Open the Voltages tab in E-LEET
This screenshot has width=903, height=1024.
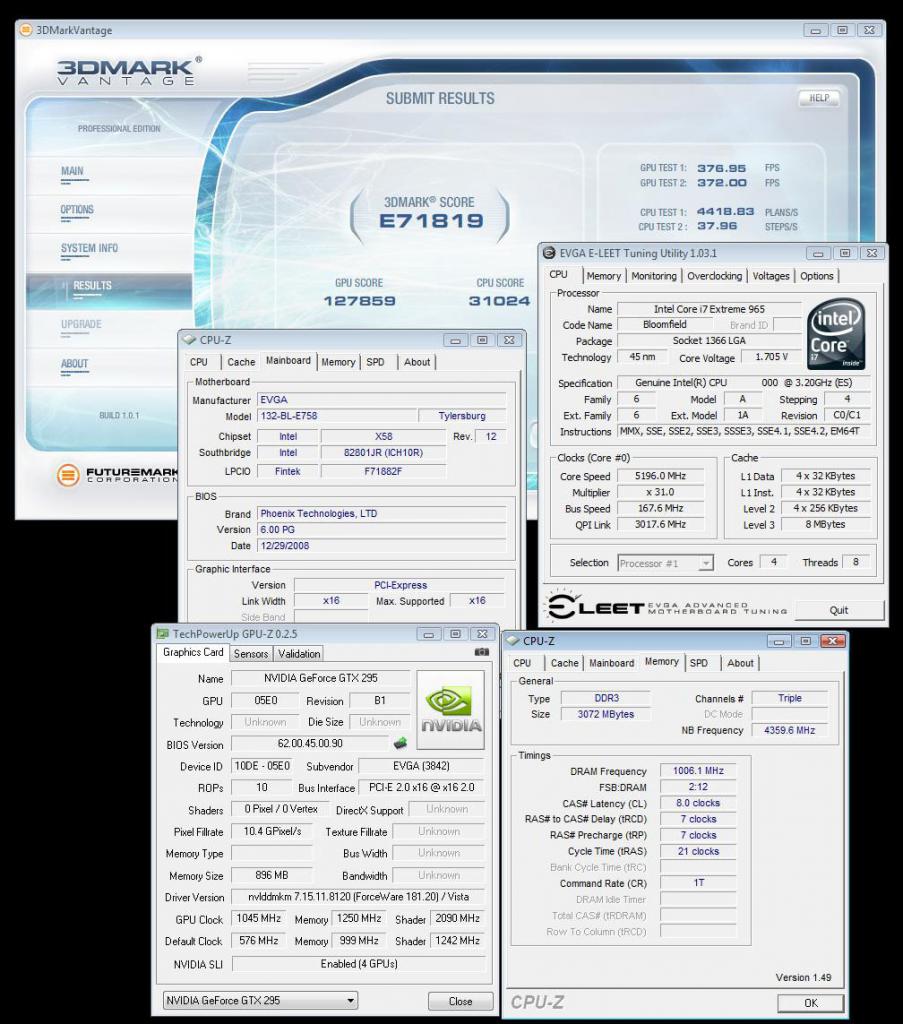coord(771,276)
